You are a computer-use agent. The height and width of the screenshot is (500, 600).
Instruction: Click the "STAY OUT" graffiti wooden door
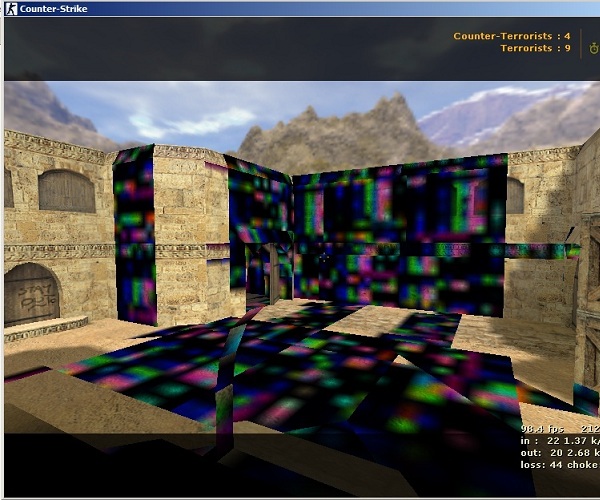point(32,294)
